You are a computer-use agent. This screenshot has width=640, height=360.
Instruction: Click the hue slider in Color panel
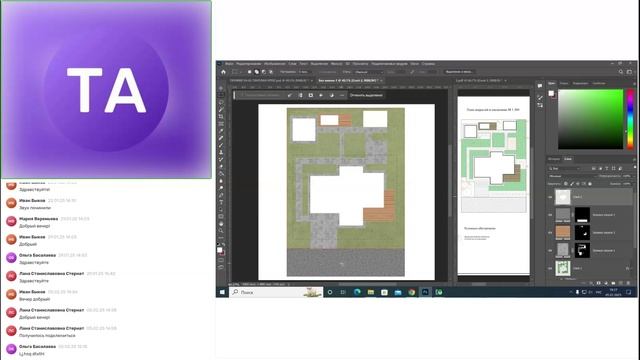[630, 119]
